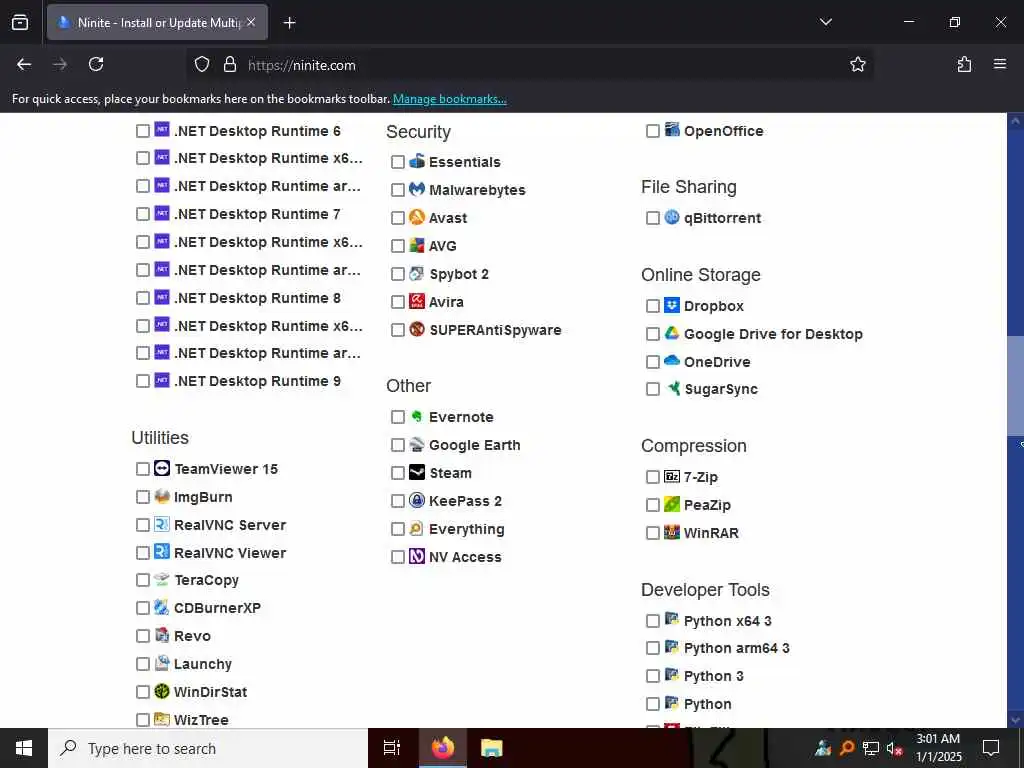Click the WinRAR books icon
The width and height of the screenshot is (1024, 768).
(672, 532)
